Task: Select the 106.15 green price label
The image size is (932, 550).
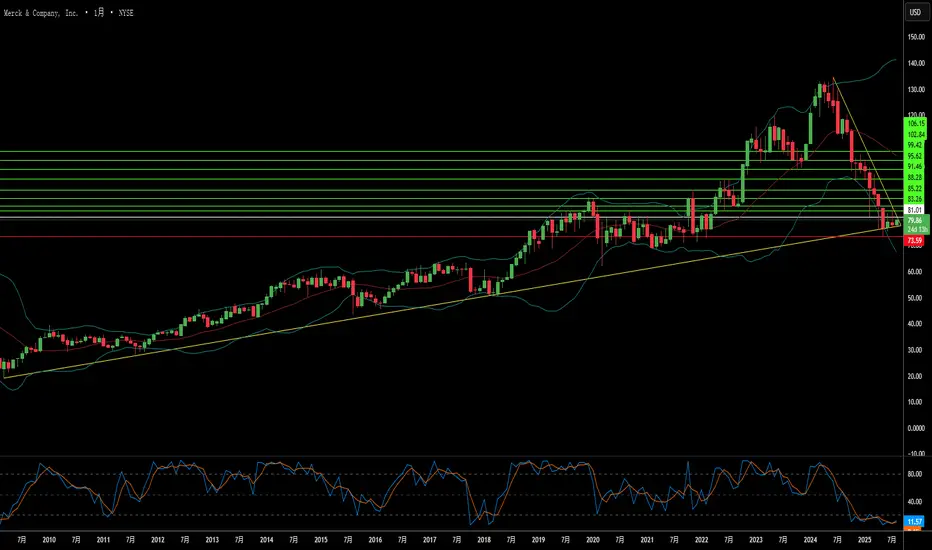Action: tap(913, 123)
